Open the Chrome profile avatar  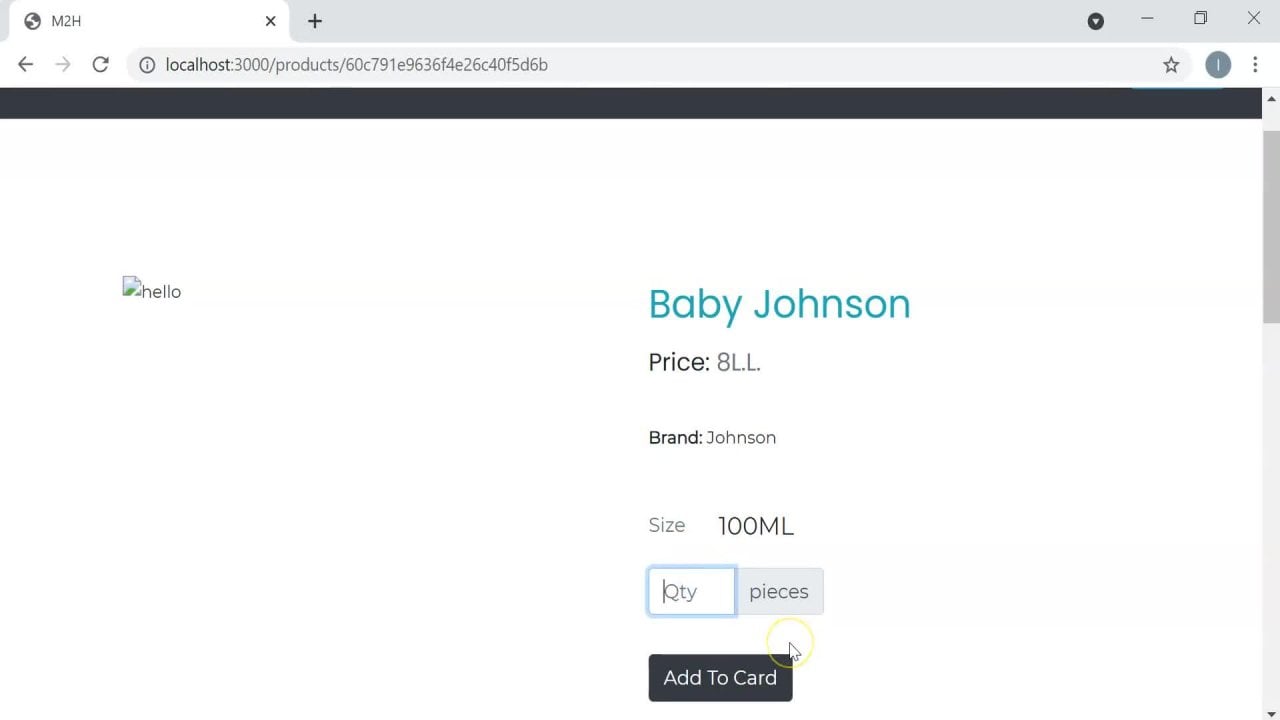(x=1217, y=65)
